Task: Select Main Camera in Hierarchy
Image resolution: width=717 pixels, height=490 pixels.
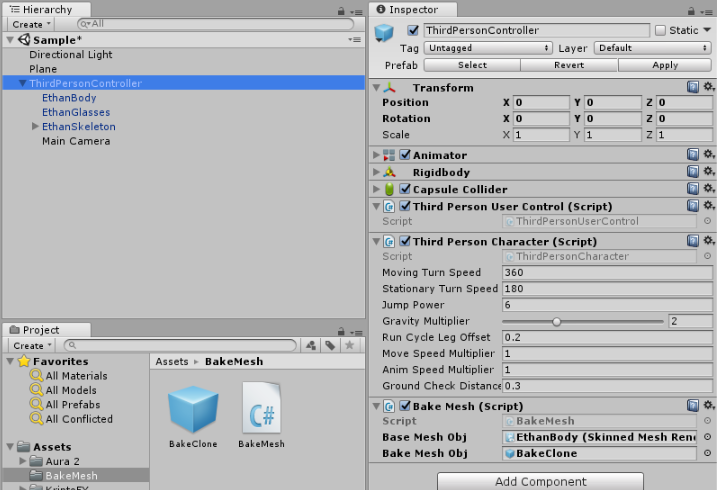Action: pos(76,141)
